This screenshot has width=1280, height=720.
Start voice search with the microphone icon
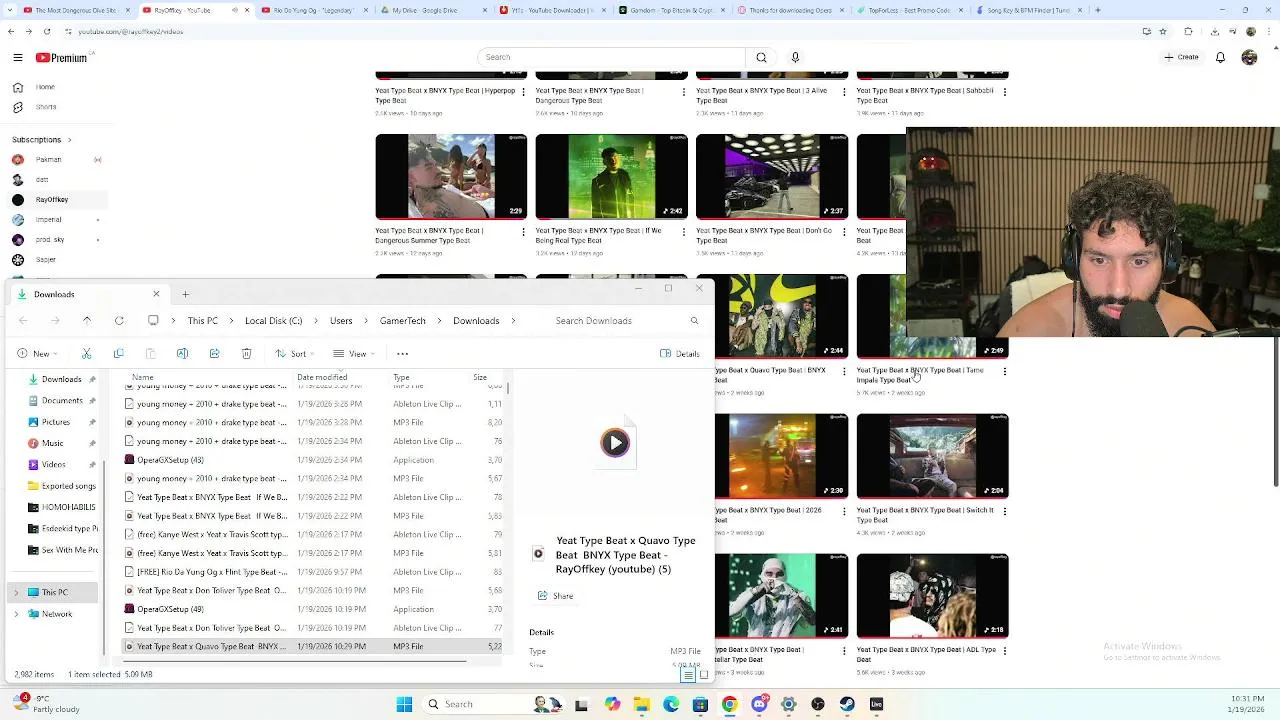pyautogui.click(x=795, y=57)
